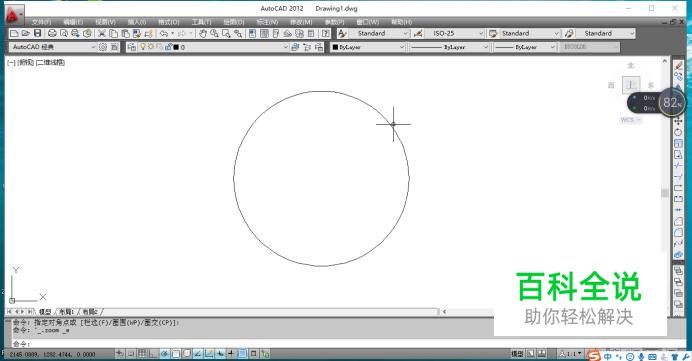Open the Table Style Standard dropdown
692x361 pixels.
pos(557,33)
